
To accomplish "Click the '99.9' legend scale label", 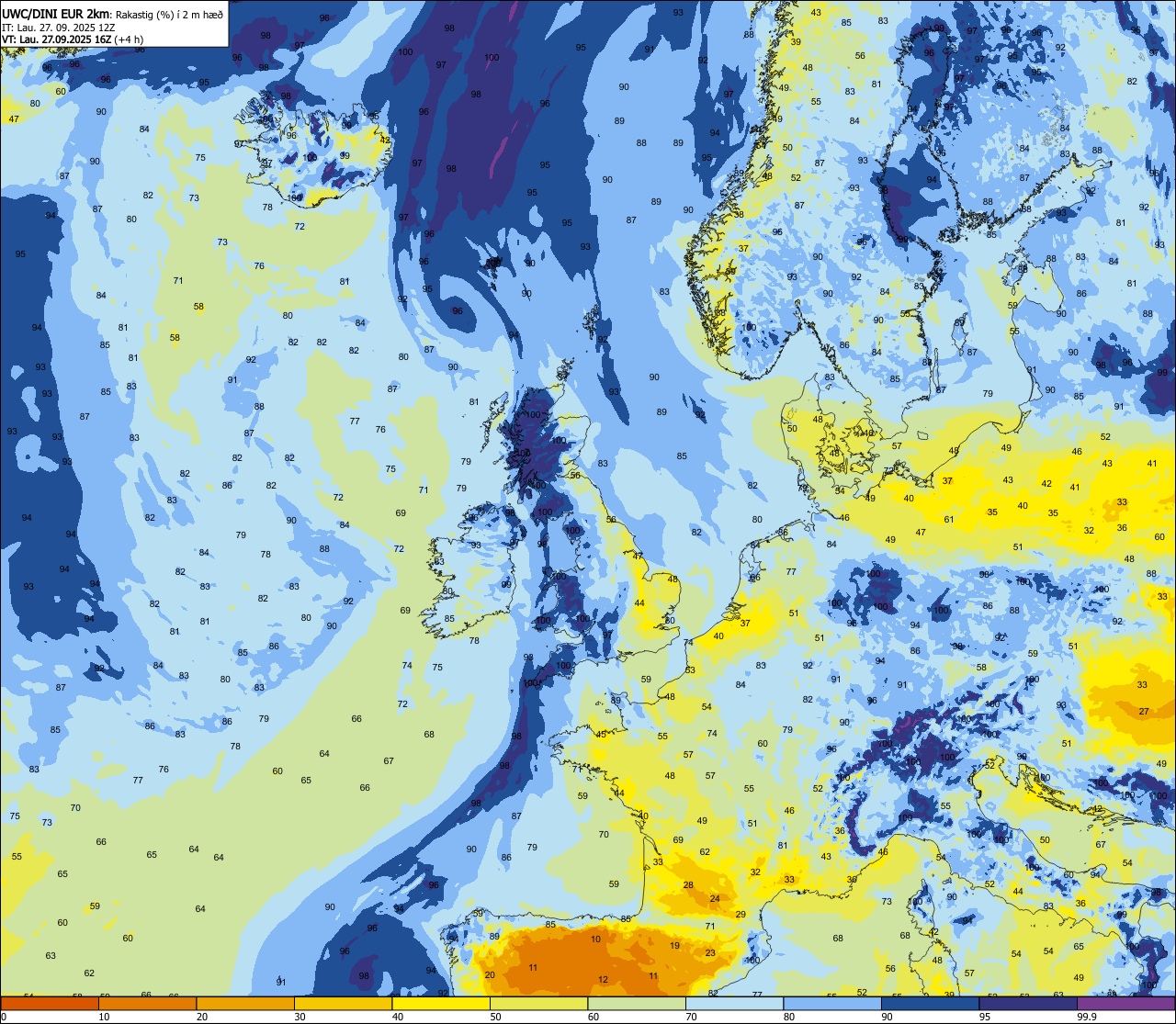I will point(1087,1017).
